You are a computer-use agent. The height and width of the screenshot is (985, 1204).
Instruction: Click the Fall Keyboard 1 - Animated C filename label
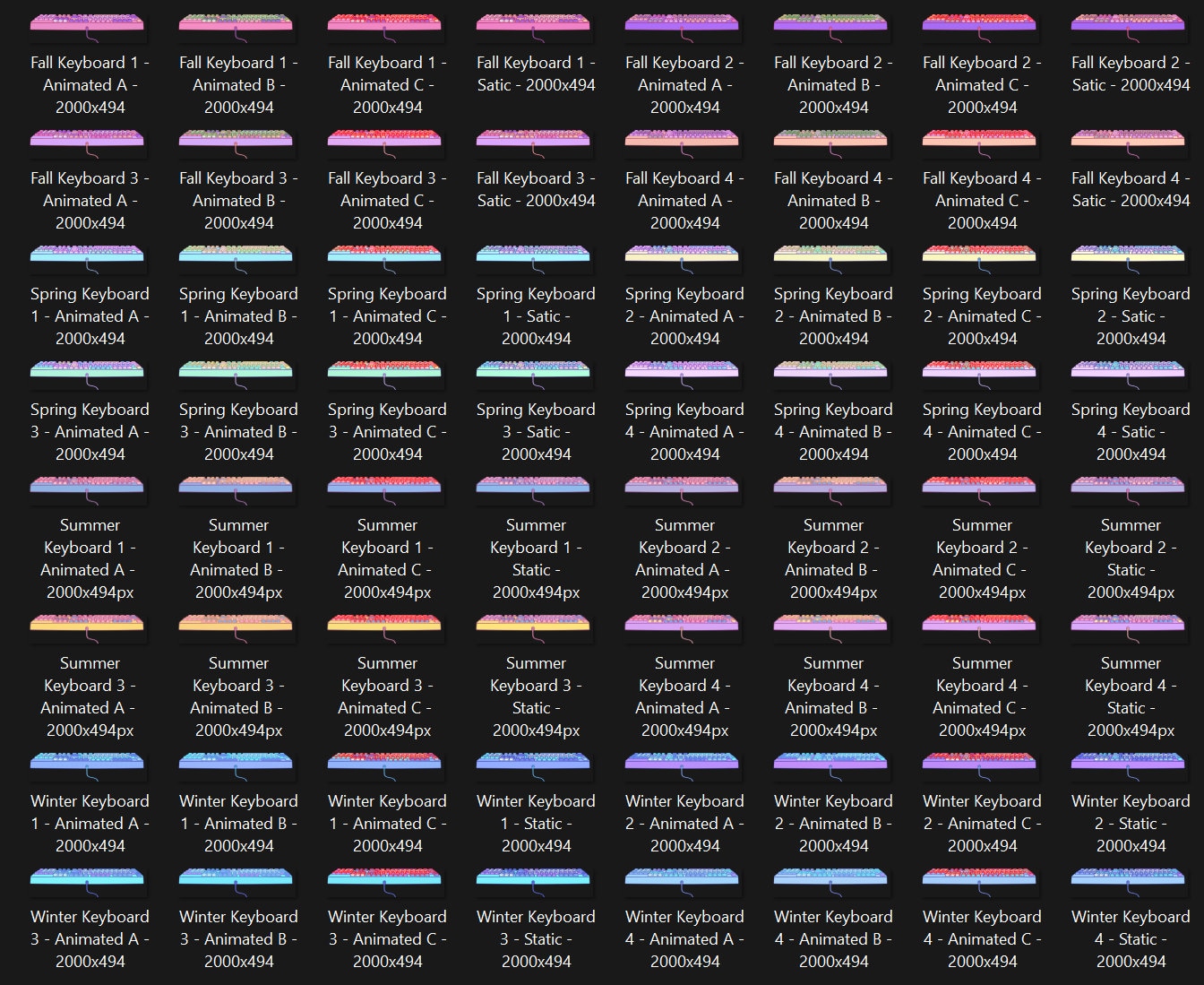coord(386,84)
